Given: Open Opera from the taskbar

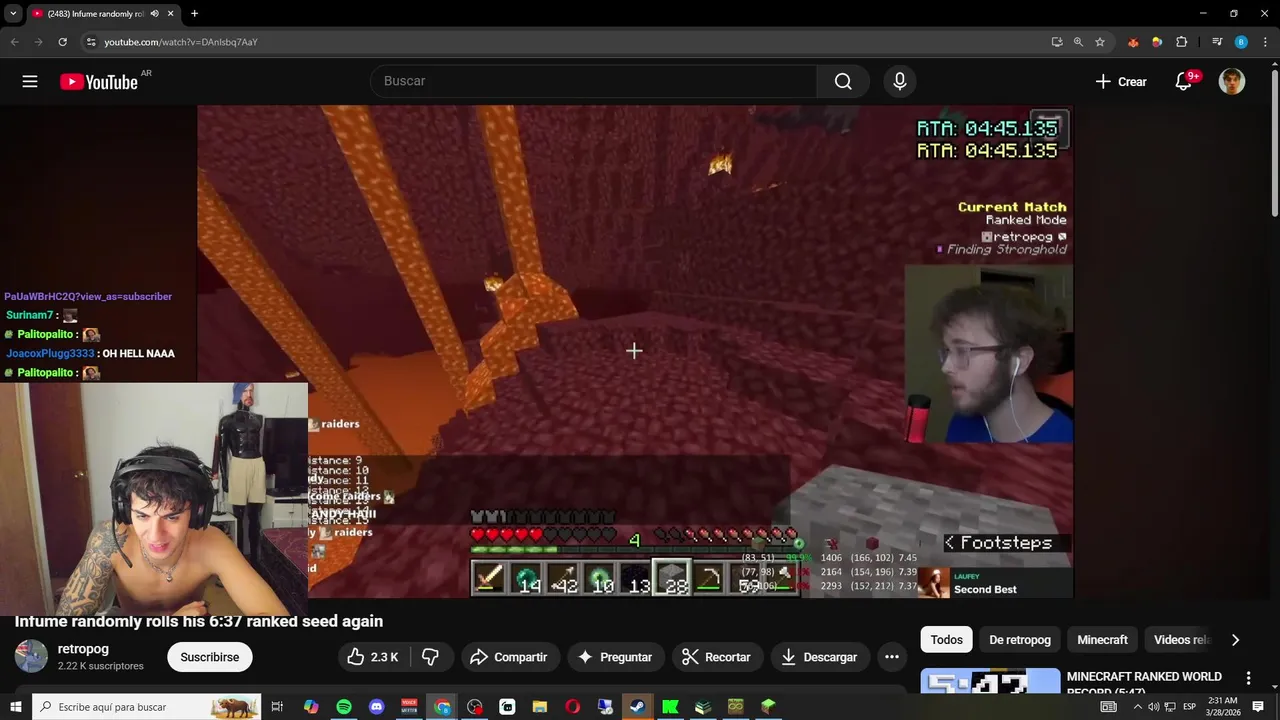Looking at the screenshot, I should [x=572, y=707].
